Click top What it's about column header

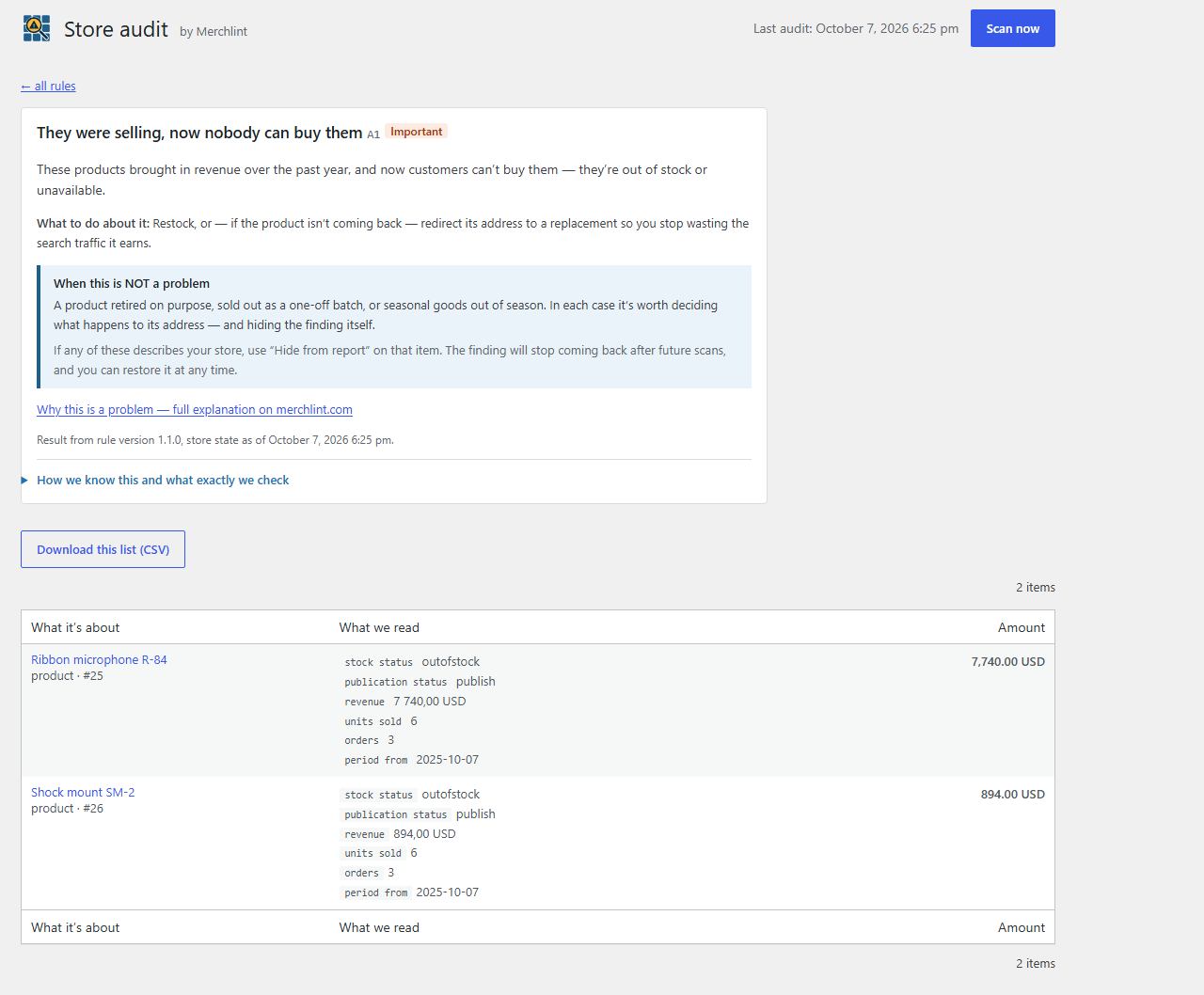point(75,627)
